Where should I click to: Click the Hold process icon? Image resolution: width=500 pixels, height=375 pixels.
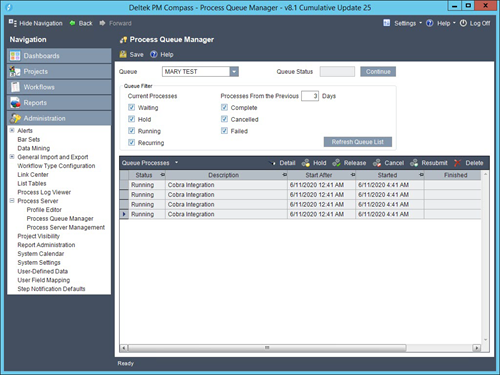coord(306,163)
